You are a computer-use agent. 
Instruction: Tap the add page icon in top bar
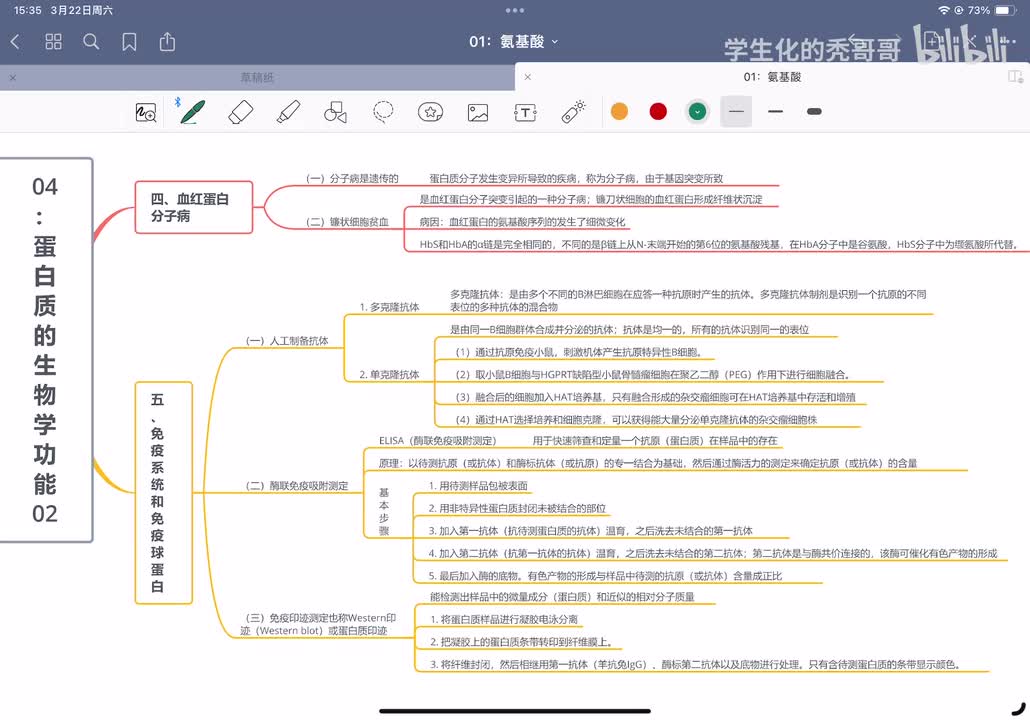(x=931, y=41)
